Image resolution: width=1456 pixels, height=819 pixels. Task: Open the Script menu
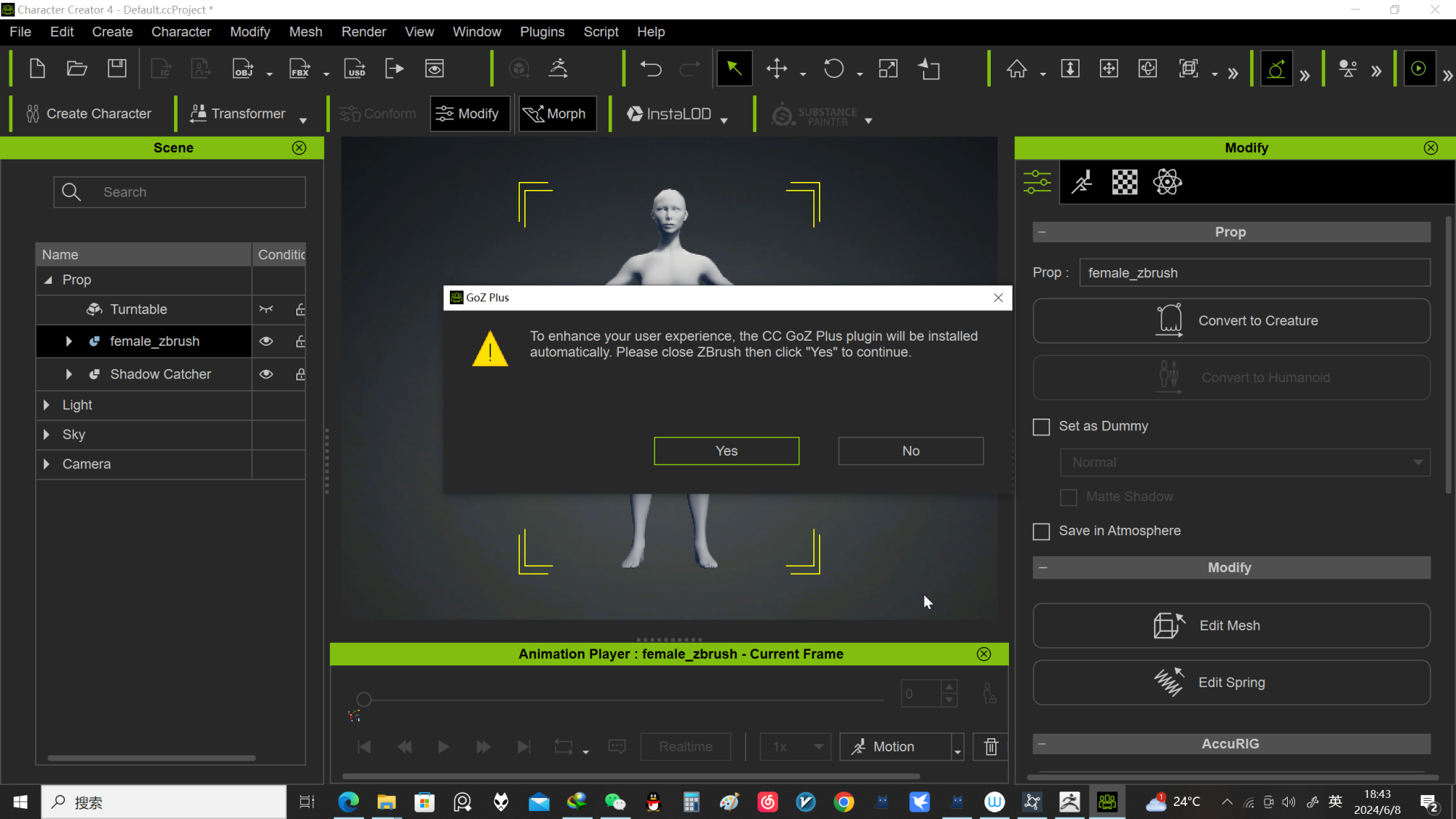[x=601, y=32]
